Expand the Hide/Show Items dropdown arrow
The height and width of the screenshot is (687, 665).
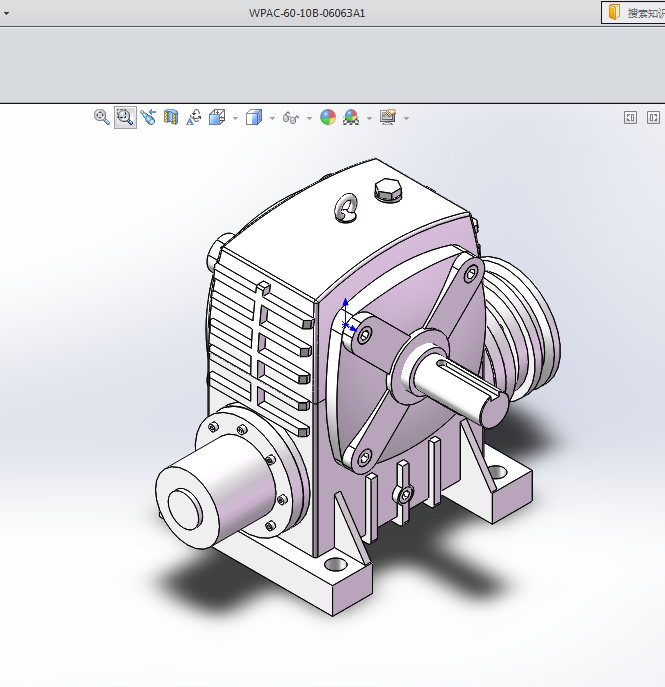(309, 118)
